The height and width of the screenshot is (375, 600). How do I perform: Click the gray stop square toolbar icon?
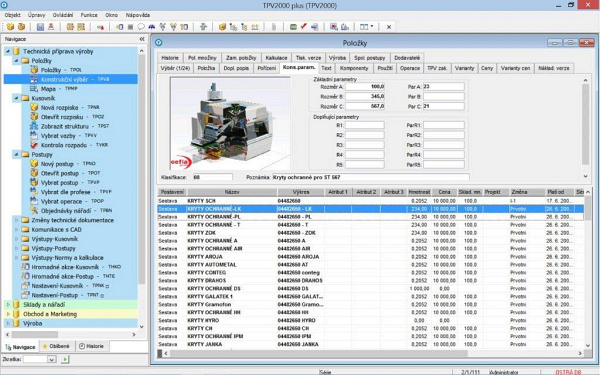130,27
